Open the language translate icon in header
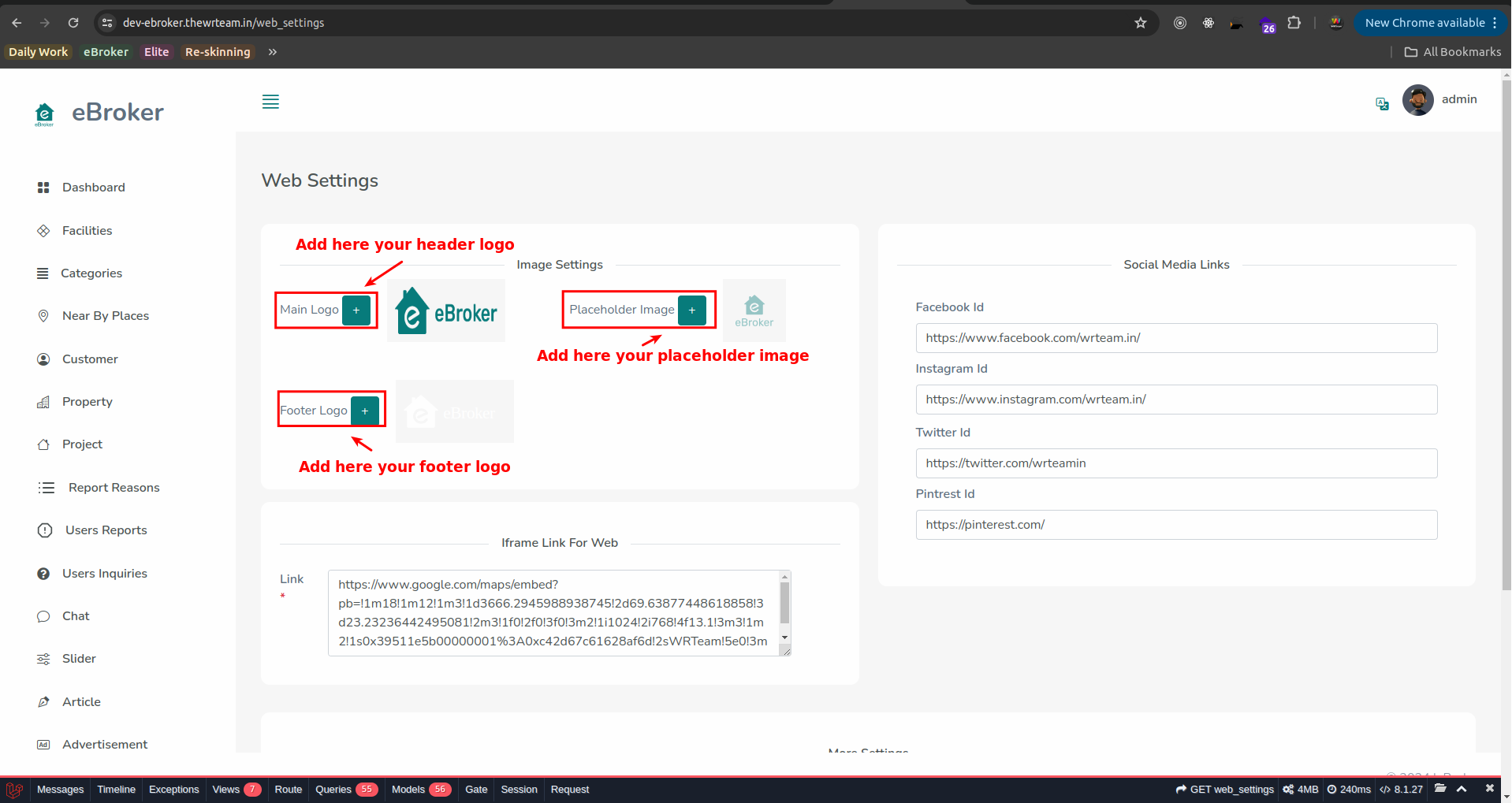 pyautogui.click(x=1382, y=104)
